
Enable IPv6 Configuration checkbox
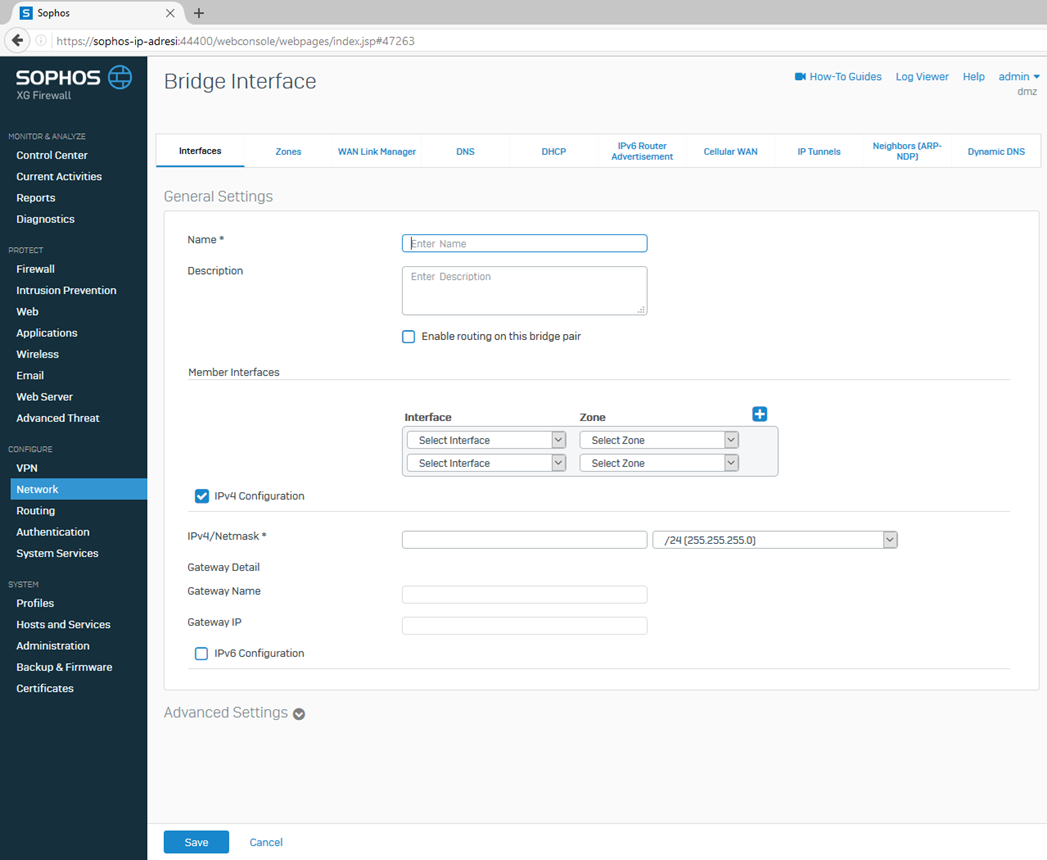click(x=201, y=654)
